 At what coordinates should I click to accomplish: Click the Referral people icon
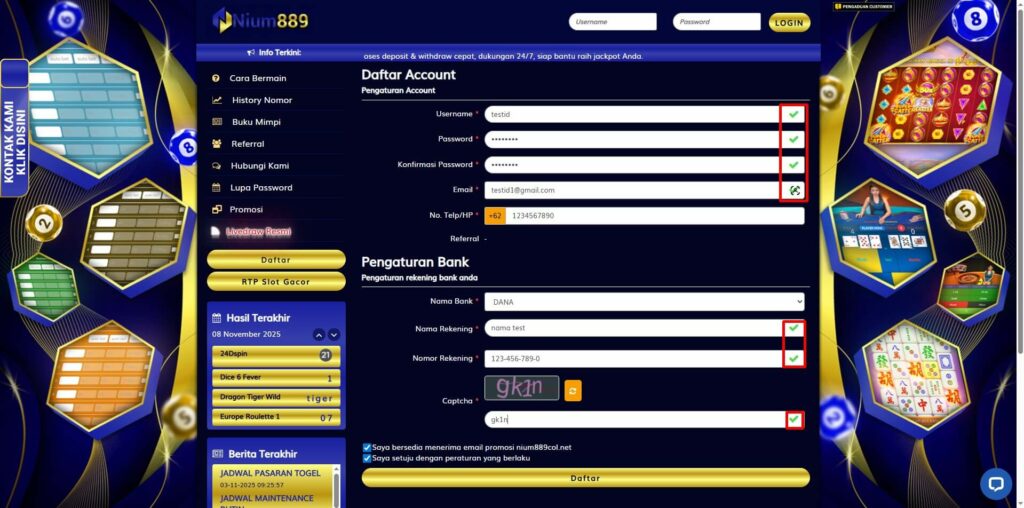pyautogui.click(x=217, y=144)
